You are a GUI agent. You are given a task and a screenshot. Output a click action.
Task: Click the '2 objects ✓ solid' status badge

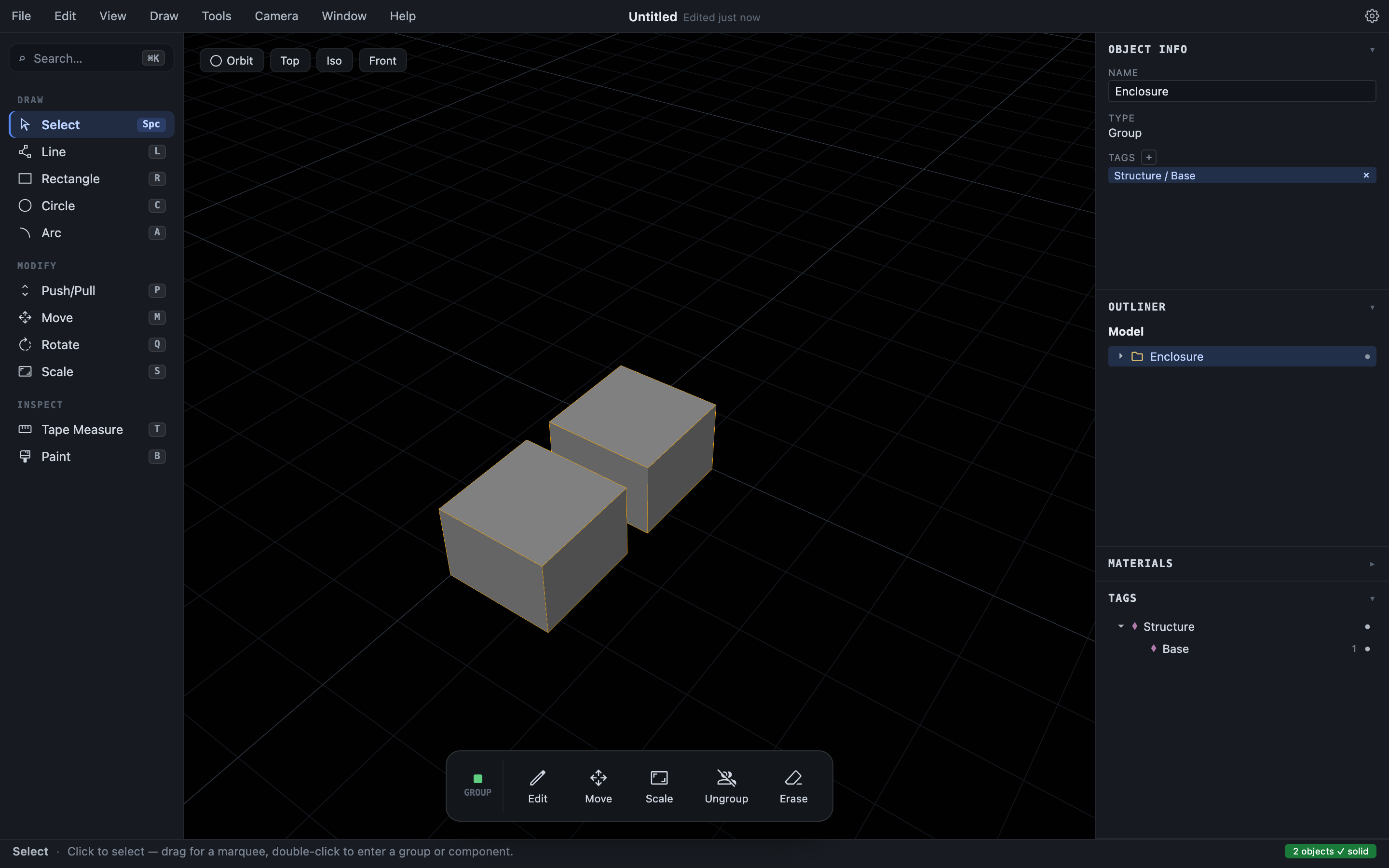(x=1331, y=851)
